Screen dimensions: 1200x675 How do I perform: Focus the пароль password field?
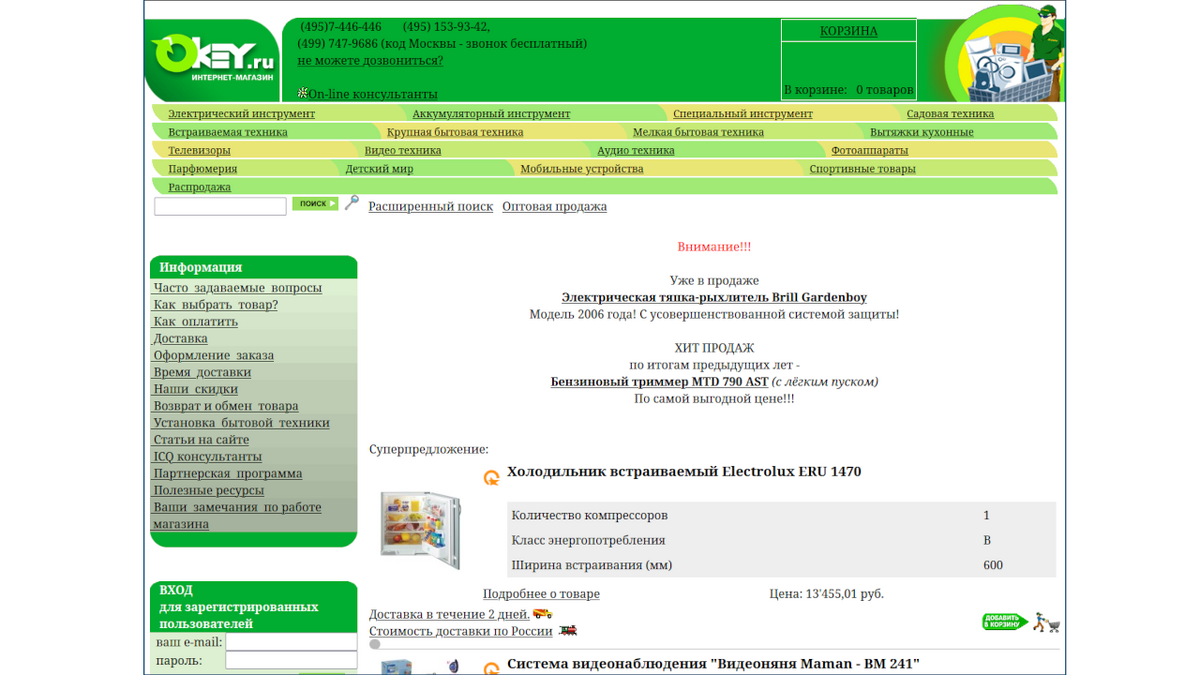291,660
